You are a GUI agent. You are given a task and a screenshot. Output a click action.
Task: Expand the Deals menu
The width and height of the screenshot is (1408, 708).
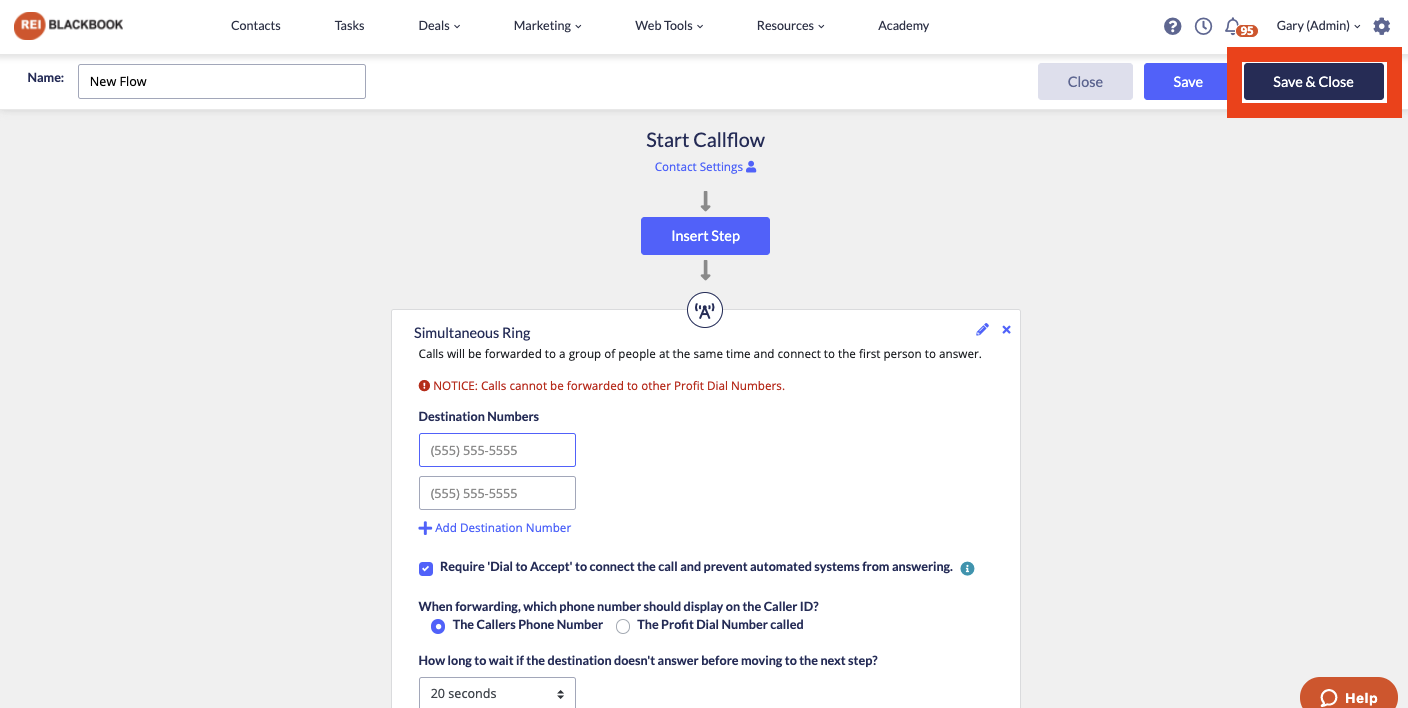coord(439,26)
